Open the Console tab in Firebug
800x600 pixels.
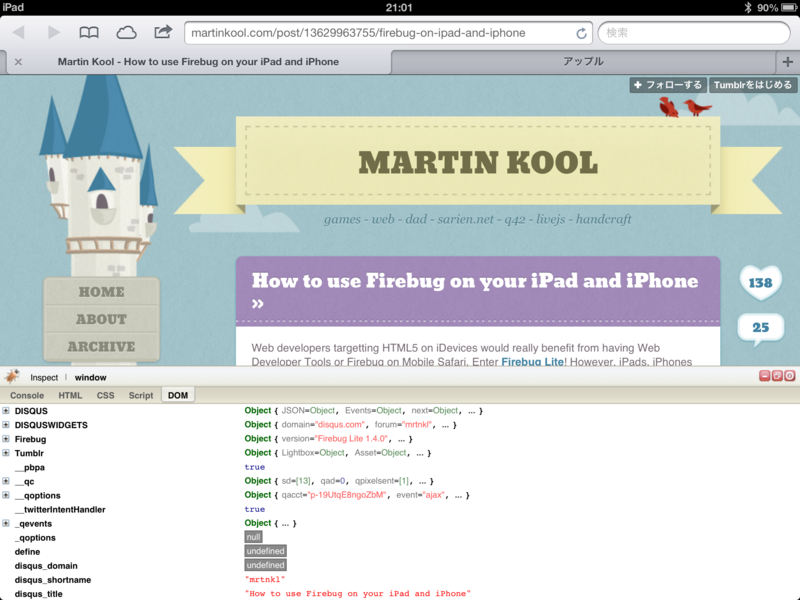click(x=27, y=395)
